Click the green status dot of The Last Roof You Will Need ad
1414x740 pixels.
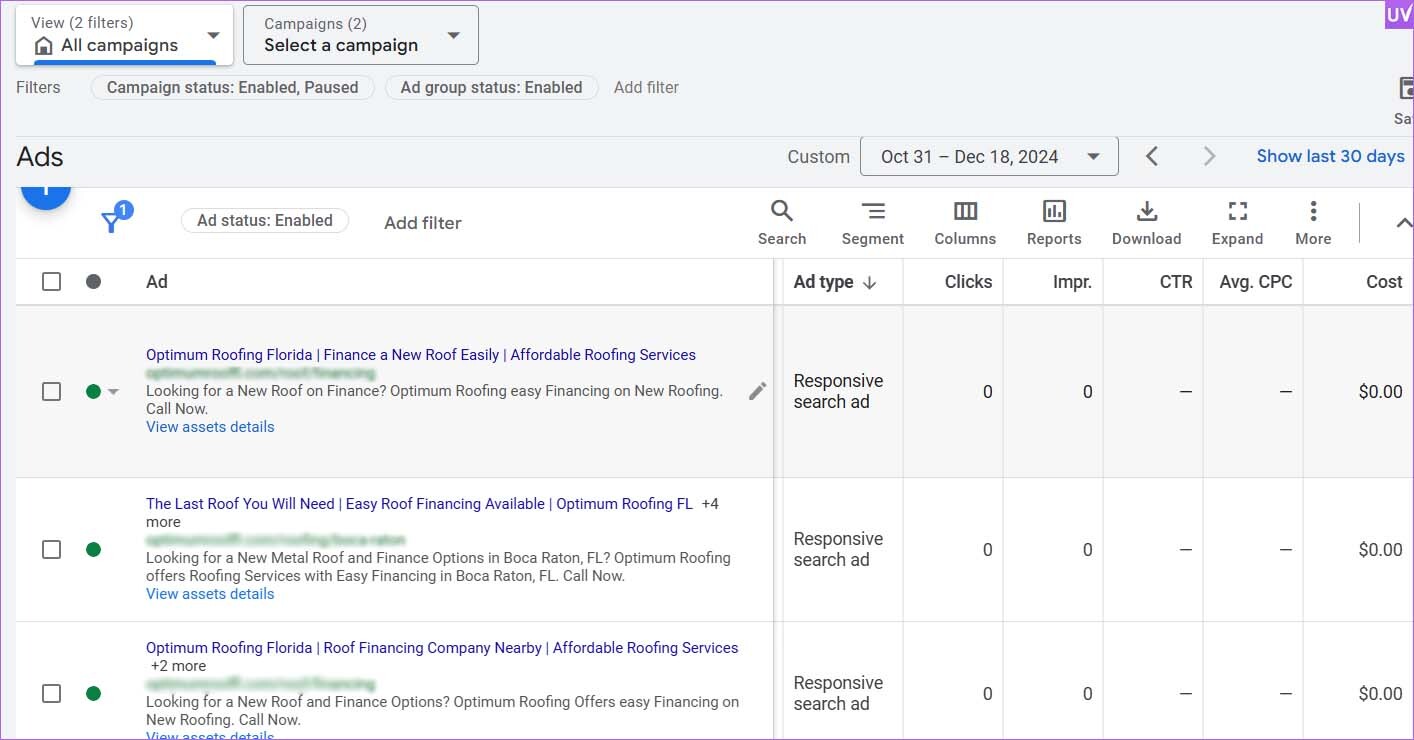point(93,549)
